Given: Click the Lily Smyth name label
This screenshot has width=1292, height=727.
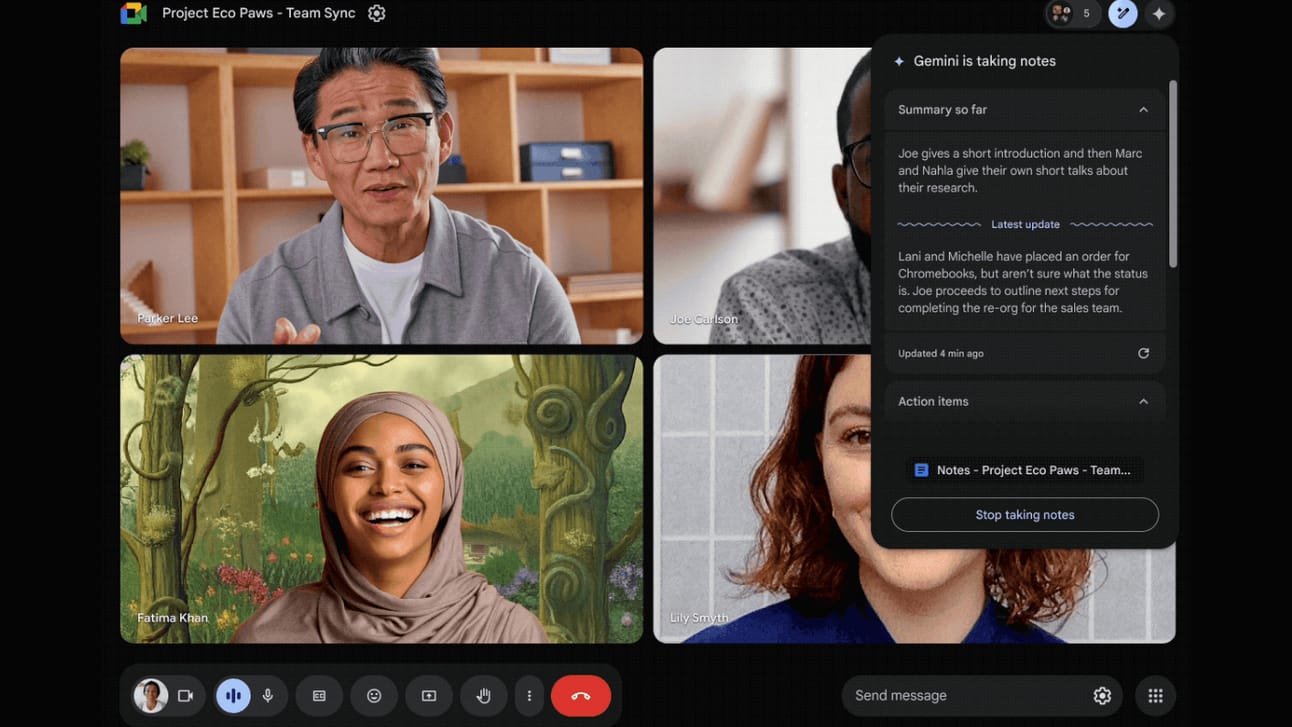Looking at the screenshot, I should pos(699,618).
